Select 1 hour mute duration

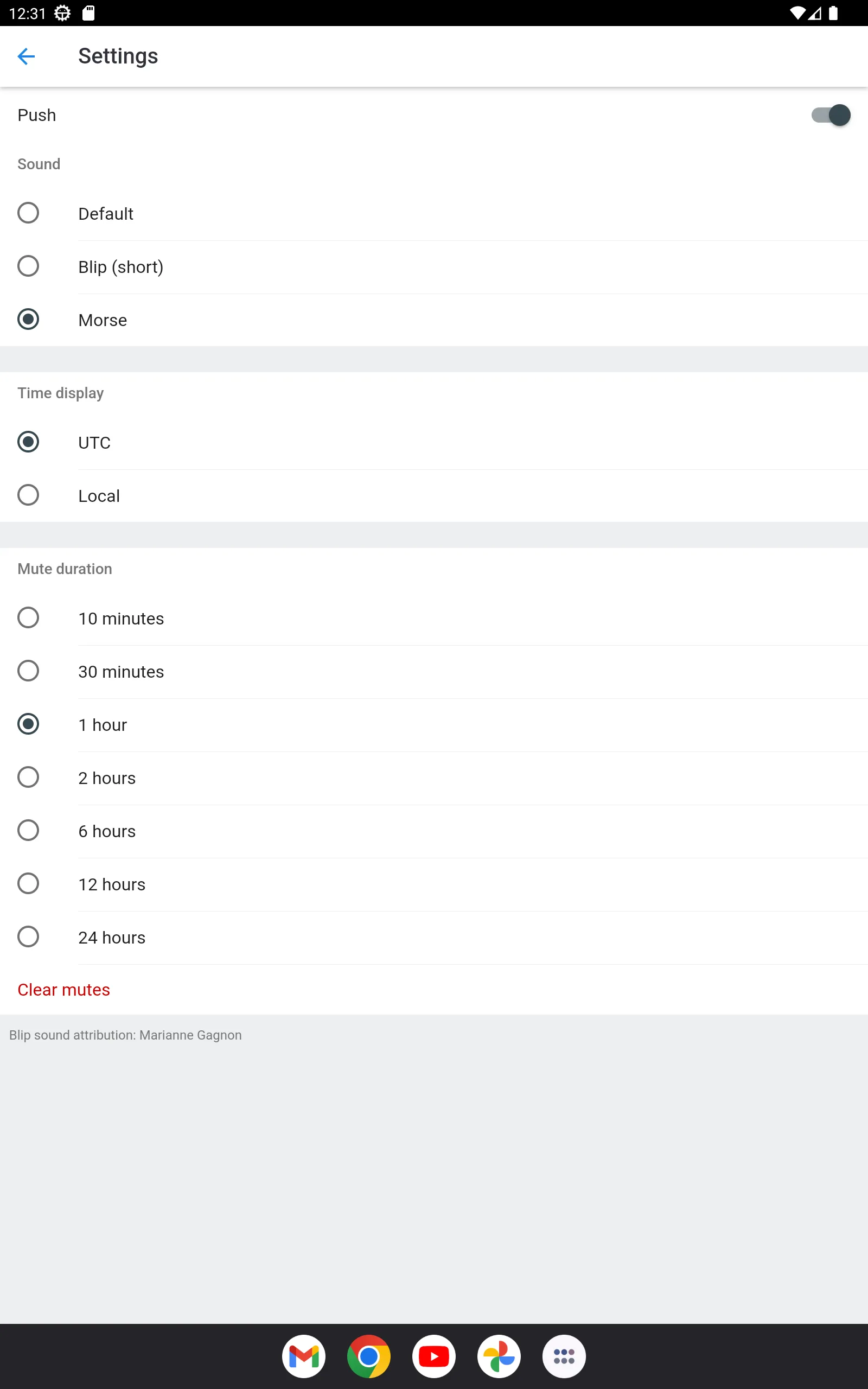(28, 724)
